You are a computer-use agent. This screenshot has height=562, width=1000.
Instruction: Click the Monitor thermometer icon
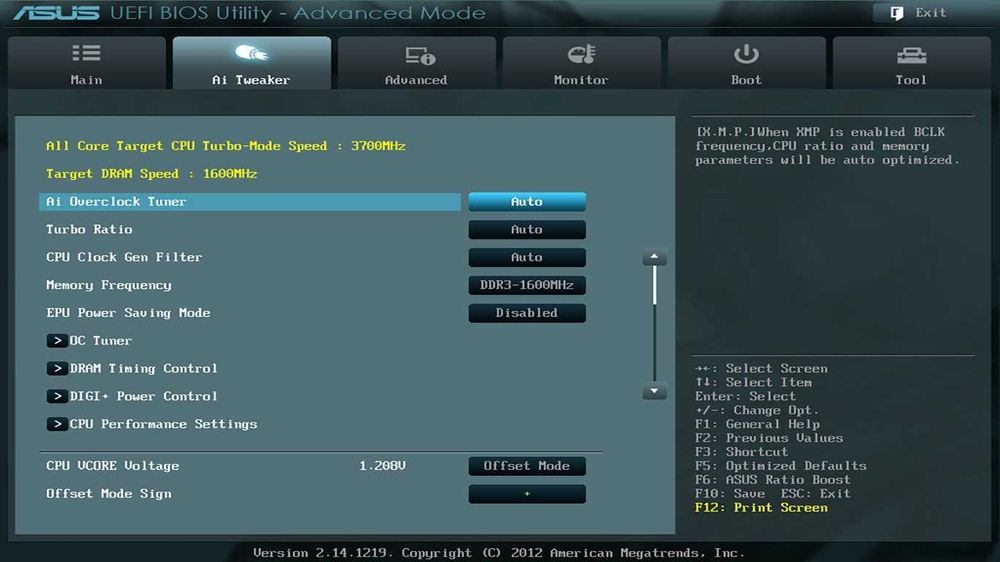click(x=581, y=54)
